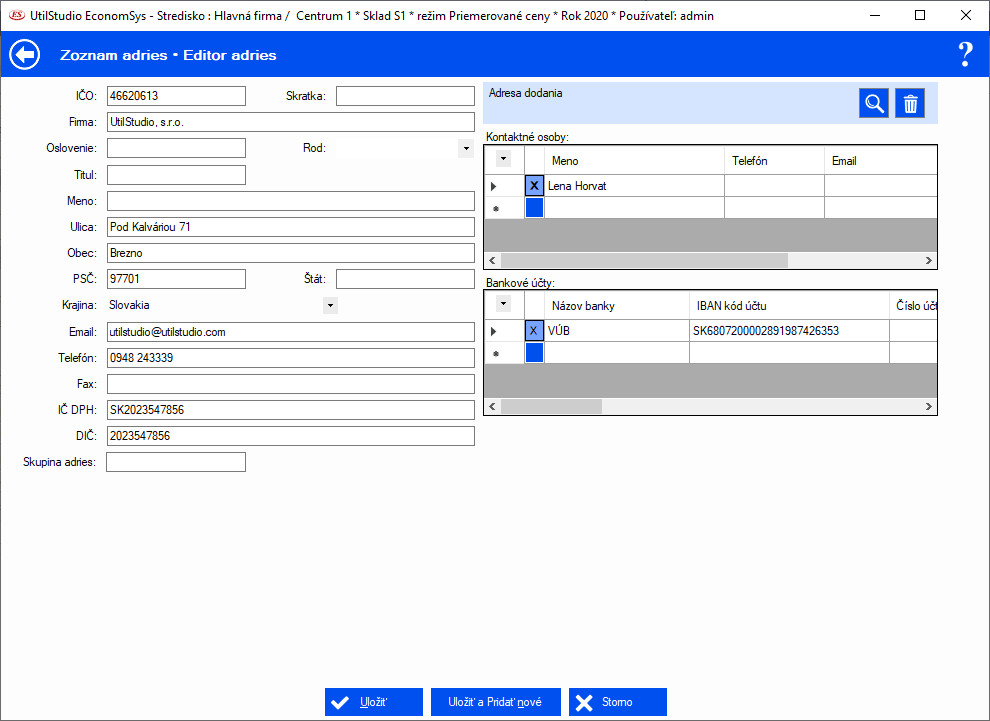This screenshot has height=721, width=990.
Task: Remove VÚB bank account with X icon
Action: tap(534, 331)
